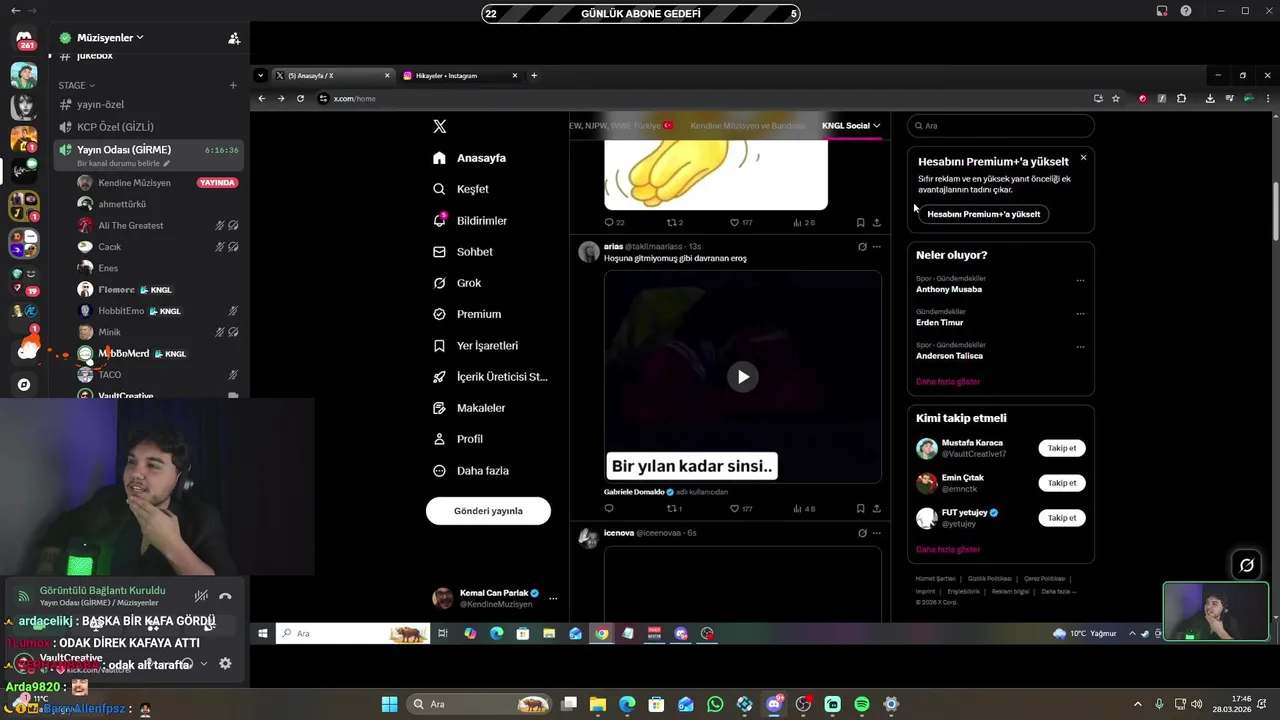Open Chrome three-dot menu
This screenshot has height=720, width=1280.
point(1268,98)
